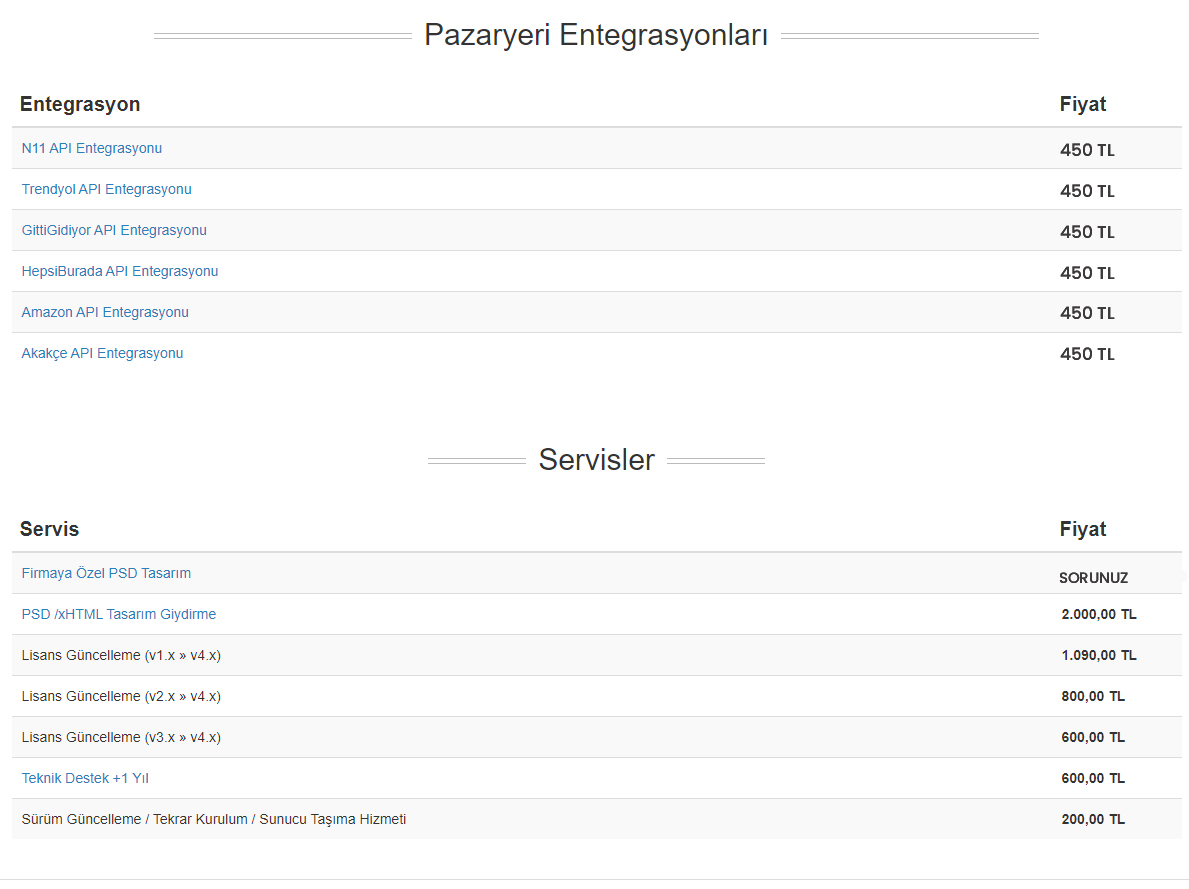This screenshot has width=1189, height=889.
Task: Select Sürüm Güncelleme / Tekrar Kurulum row text
Action: (x=214, y=819)
